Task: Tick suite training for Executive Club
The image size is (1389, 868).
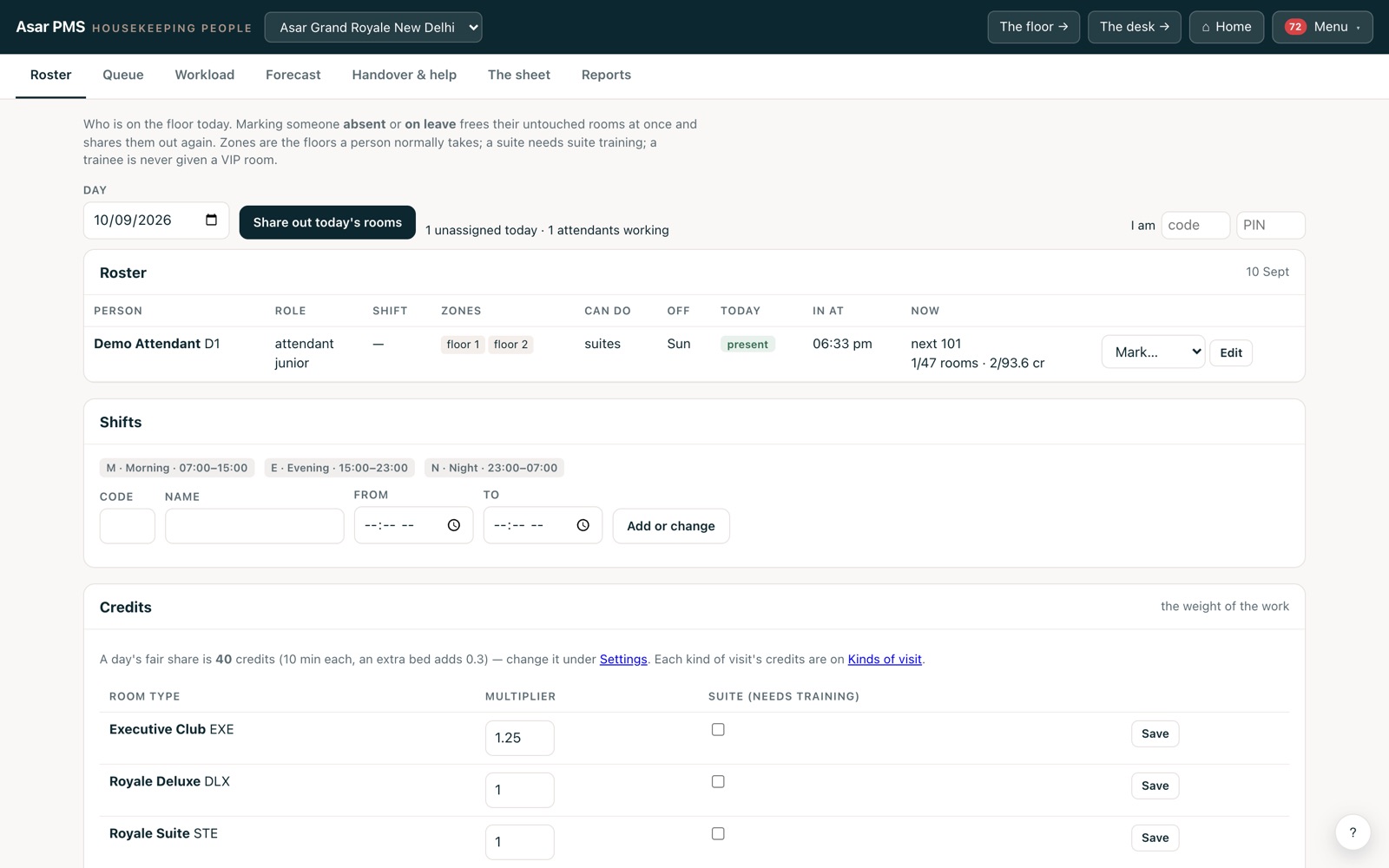Action: pyautogui.click(x=718, y=729)
